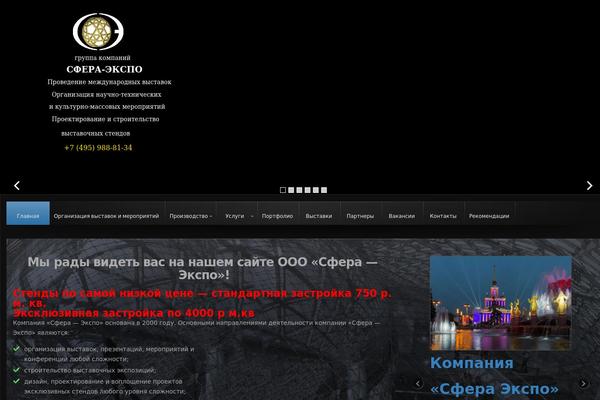The height and width of the screenshot is (400, 600).
Task: Click the red Эксклюзивная застройка по 4000 text
Action: point(134,313)
